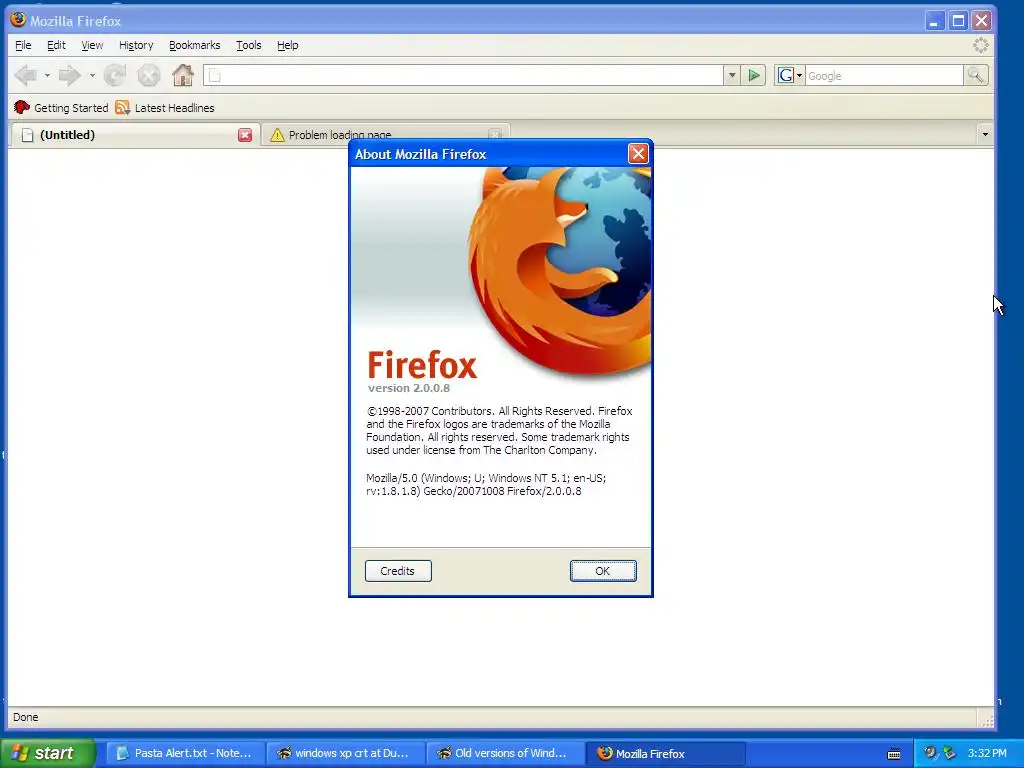The width and height of the screenshot is (1024, 768).
Task: Click the green Go arrow button
Action: coord(754,76)
